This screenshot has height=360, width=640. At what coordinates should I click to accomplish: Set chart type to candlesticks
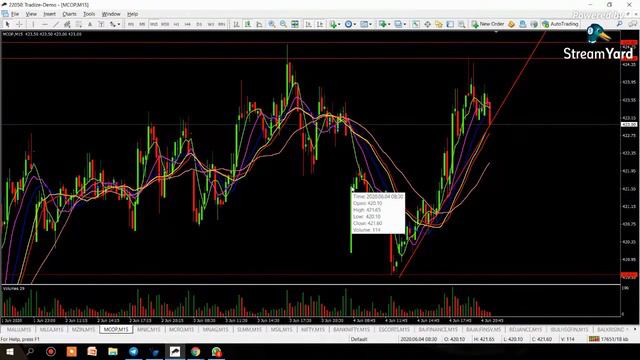tap(248, 24)
